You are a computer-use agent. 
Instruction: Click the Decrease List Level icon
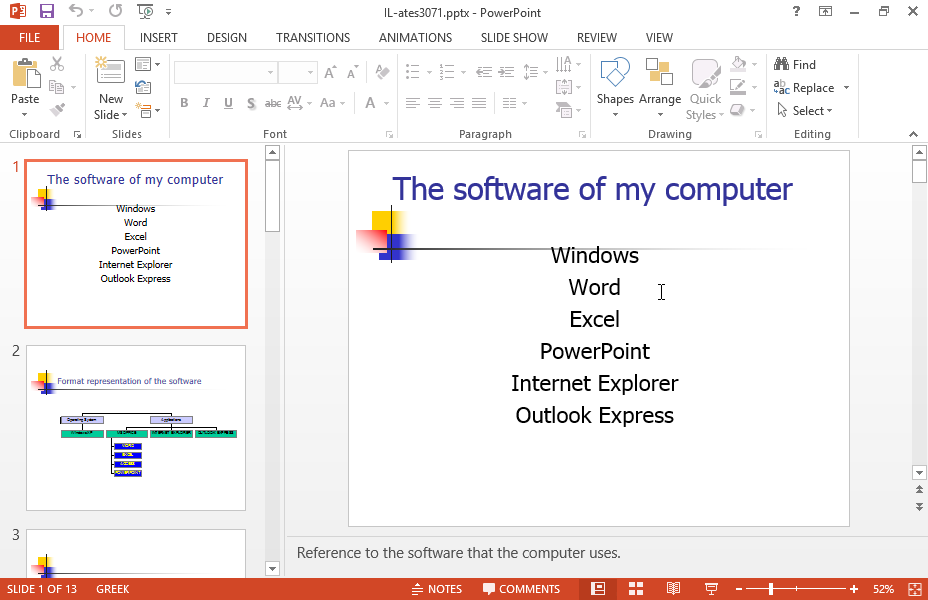[484, 72]
